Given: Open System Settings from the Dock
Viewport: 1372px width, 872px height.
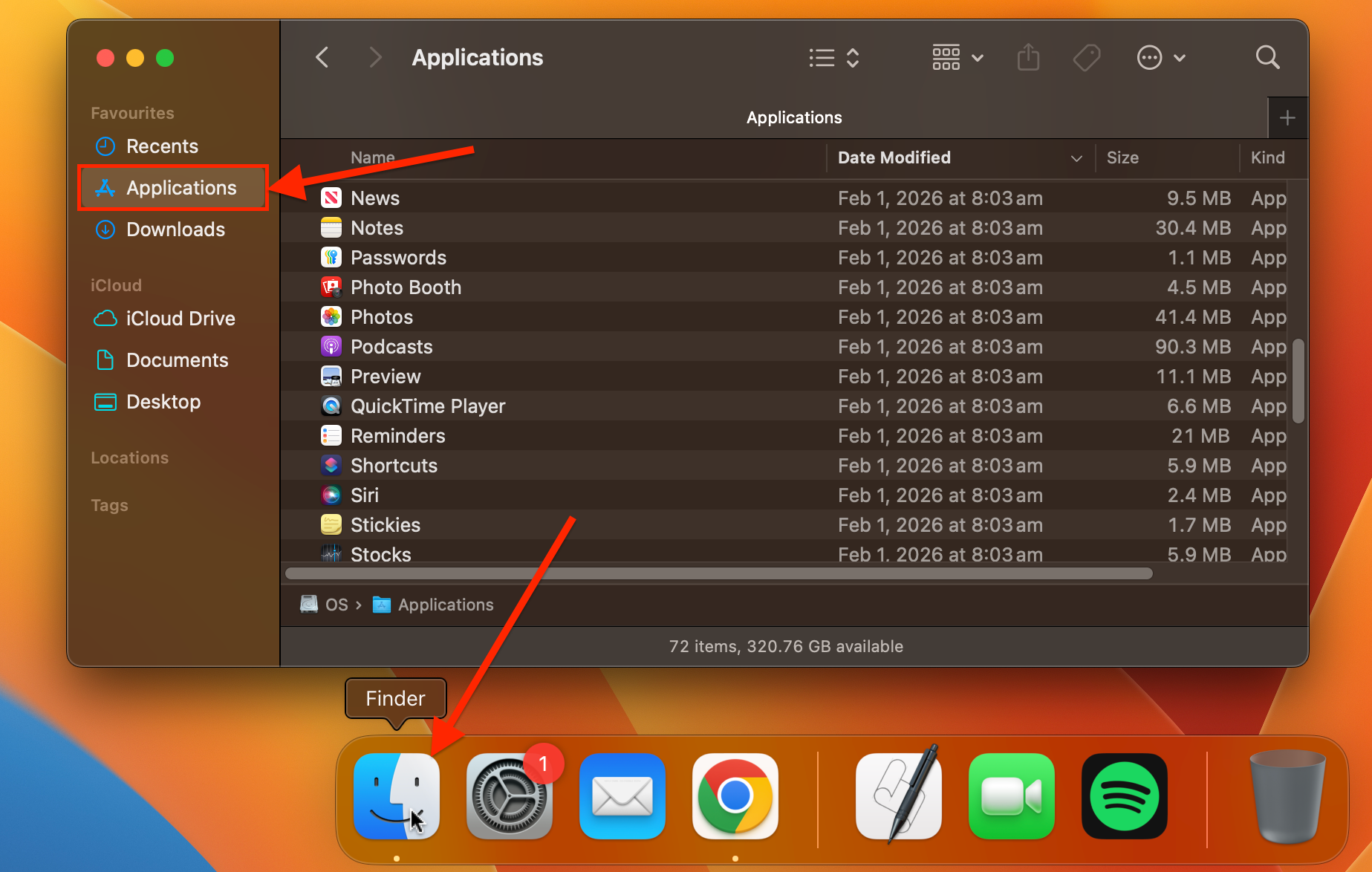Looking at the screenshot, I should [510, 796].
